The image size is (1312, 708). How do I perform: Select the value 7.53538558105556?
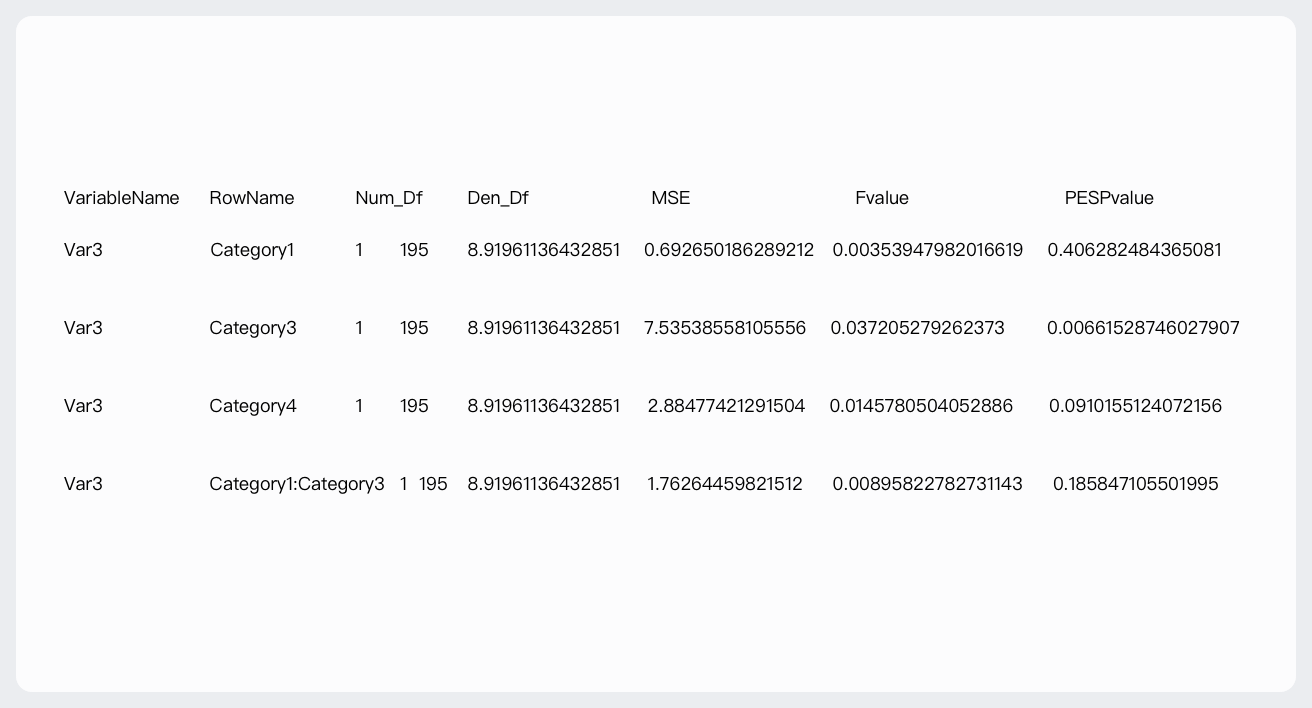(724, 328)
